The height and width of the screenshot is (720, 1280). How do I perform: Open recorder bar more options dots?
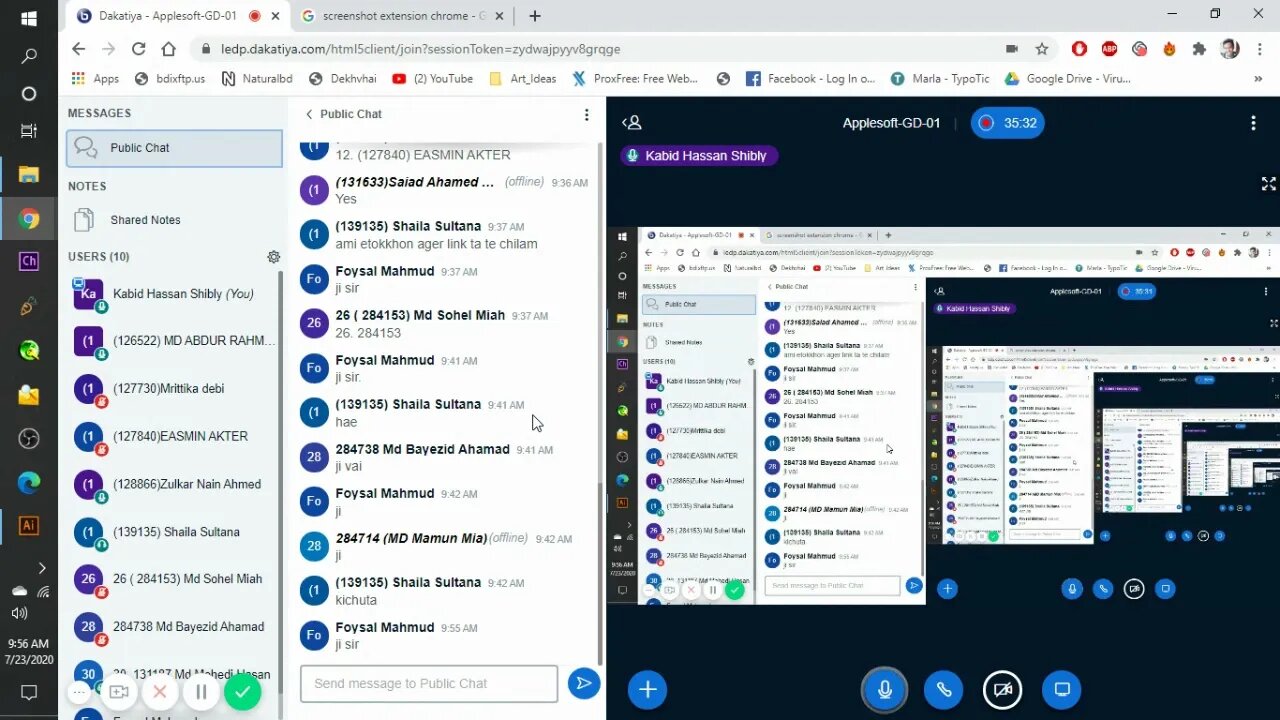click(80, 692)
